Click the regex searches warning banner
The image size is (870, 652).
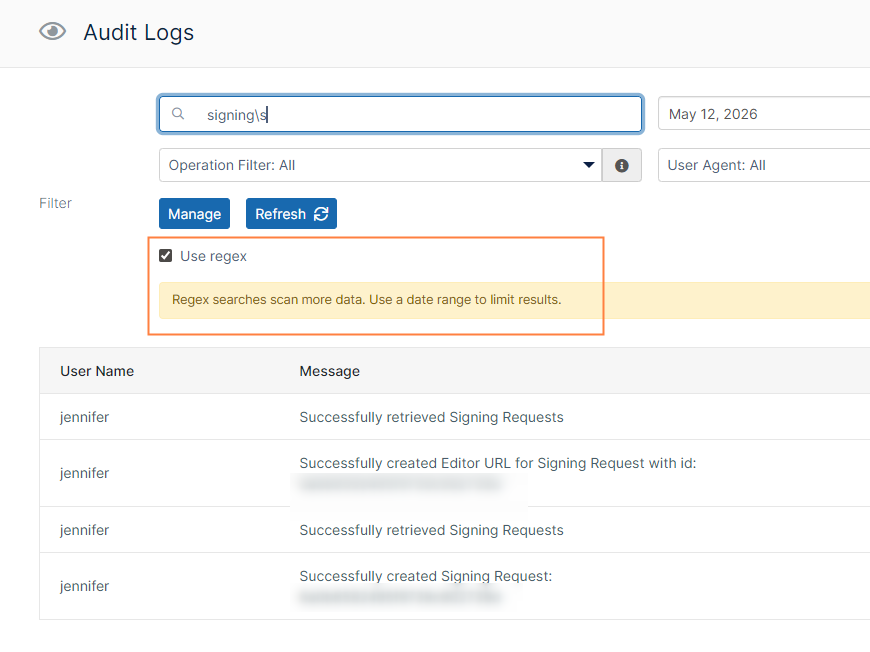pyautogui.click(x=514, y=300)
